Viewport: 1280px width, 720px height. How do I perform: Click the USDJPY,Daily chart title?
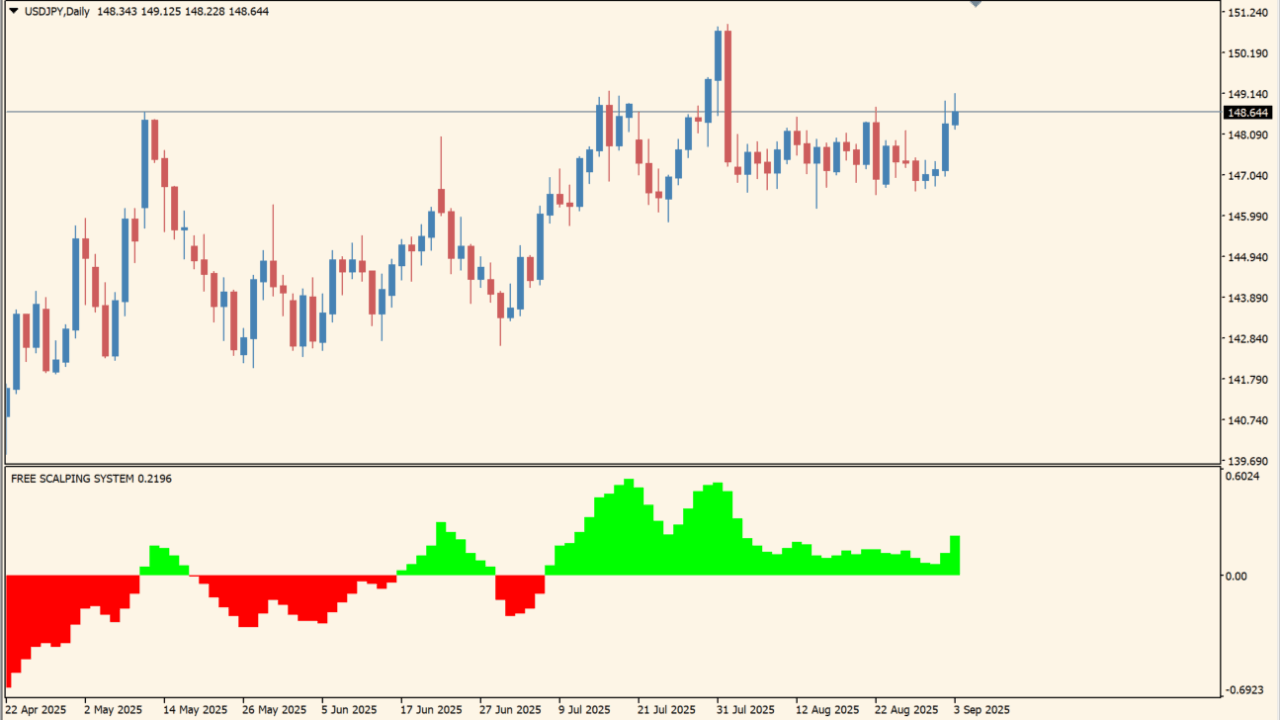click(57, 11)
